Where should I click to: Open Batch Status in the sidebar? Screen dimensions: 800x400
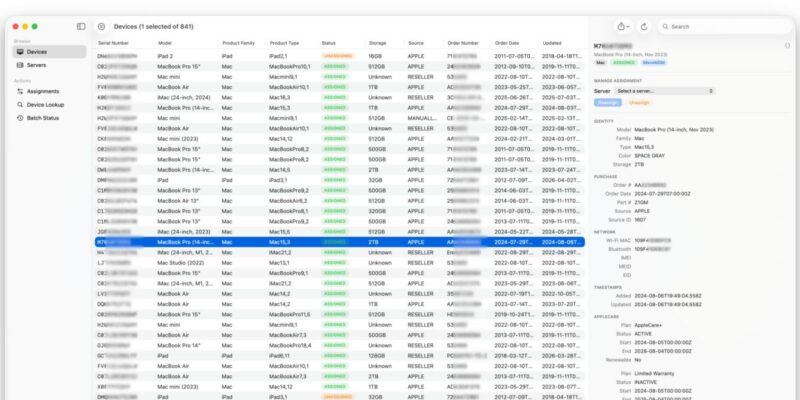pyautogui.click(x=49, y=118)
